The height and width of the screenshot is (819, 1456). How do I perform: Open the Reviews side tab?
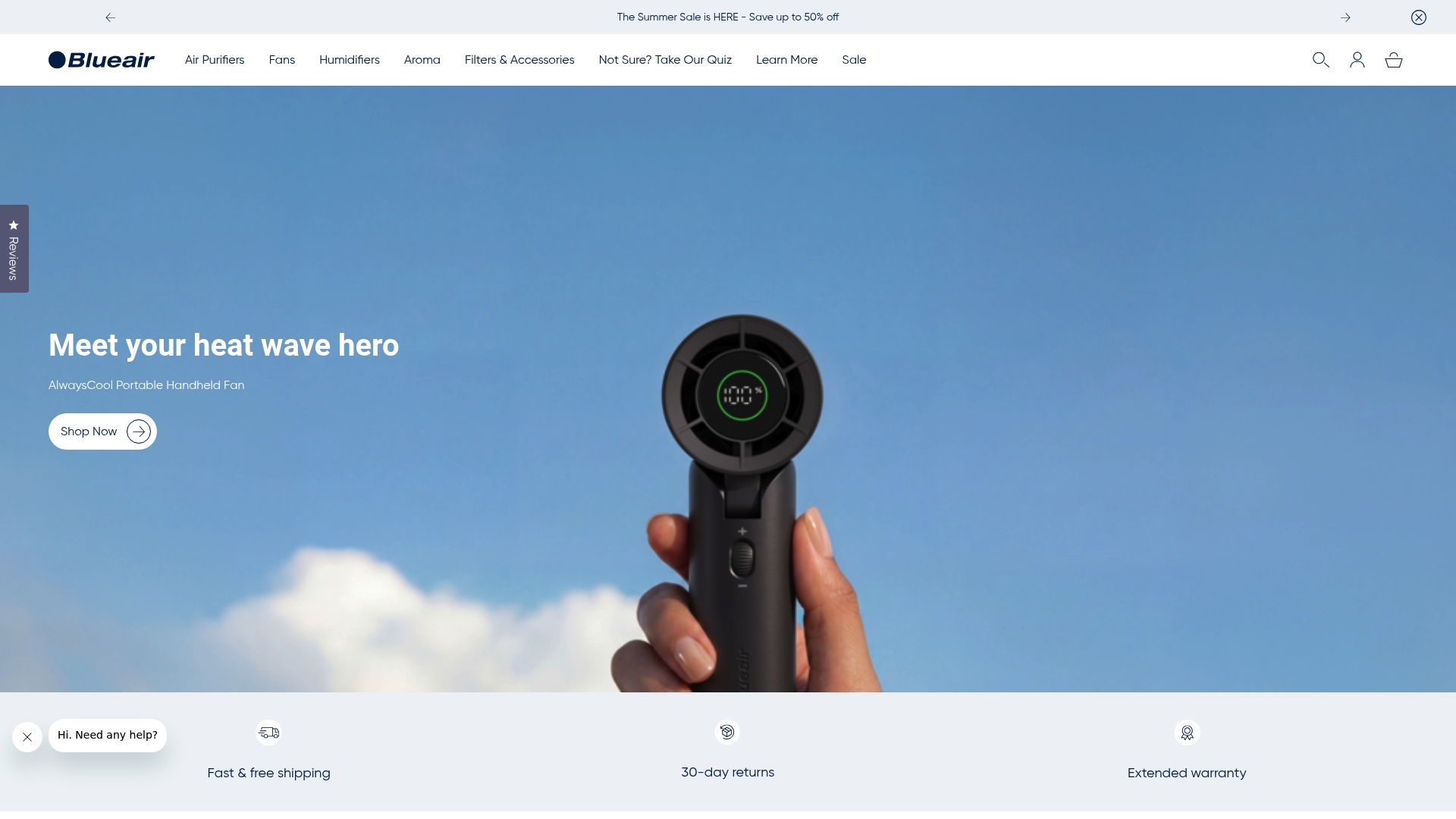click(x=14, y=249)
